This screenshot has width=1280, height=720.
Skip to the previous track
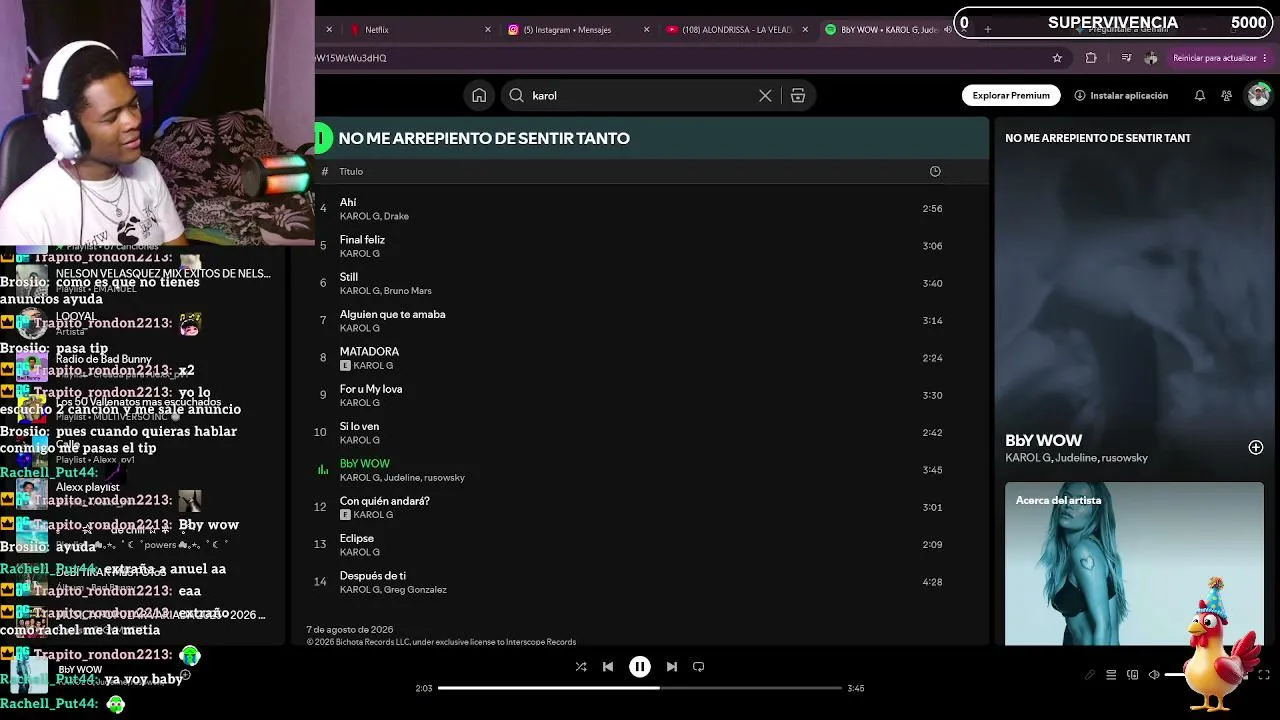point(608,666)
